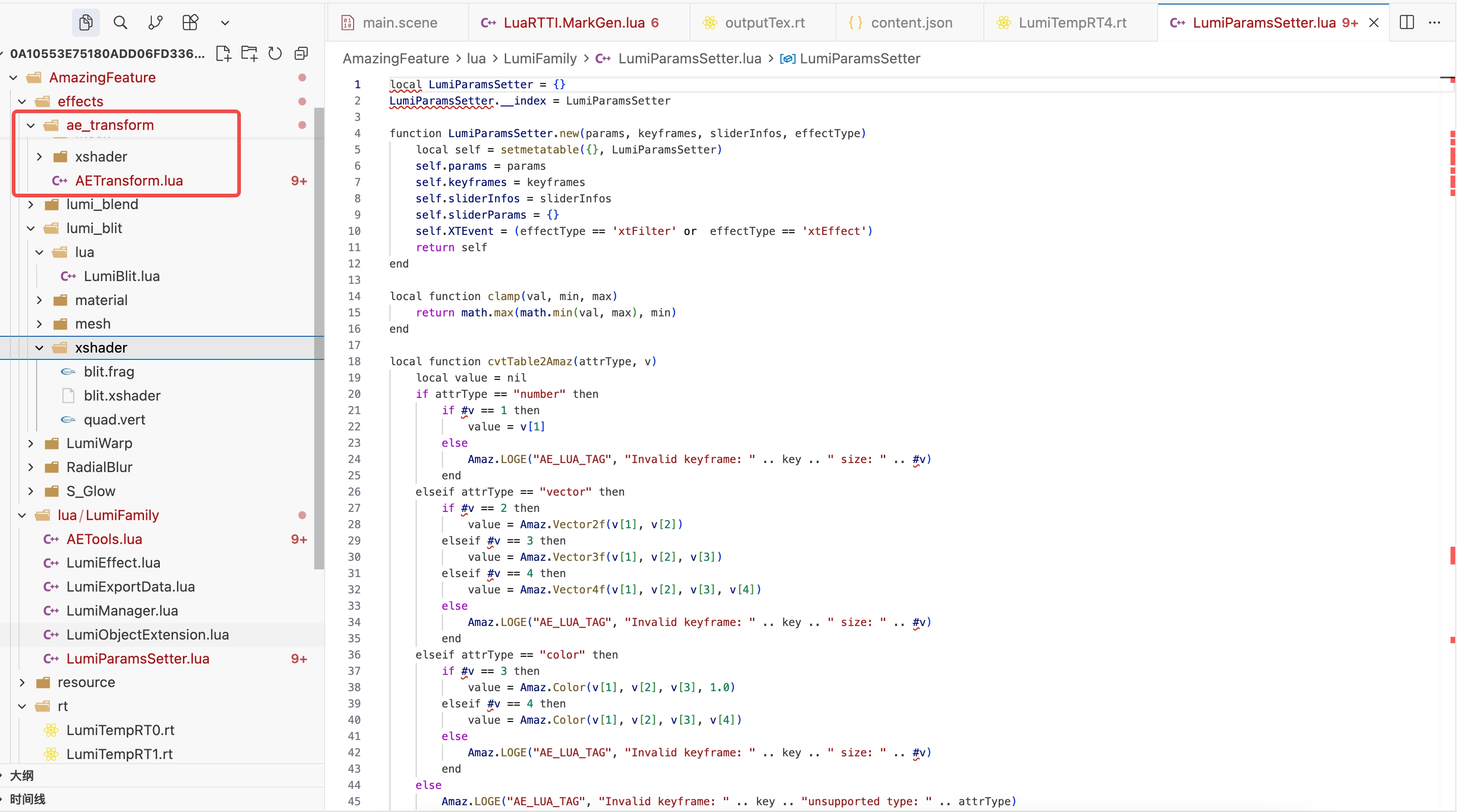Click the New Folder icon in explorer
1457x812 pixels.
(249, 53)
